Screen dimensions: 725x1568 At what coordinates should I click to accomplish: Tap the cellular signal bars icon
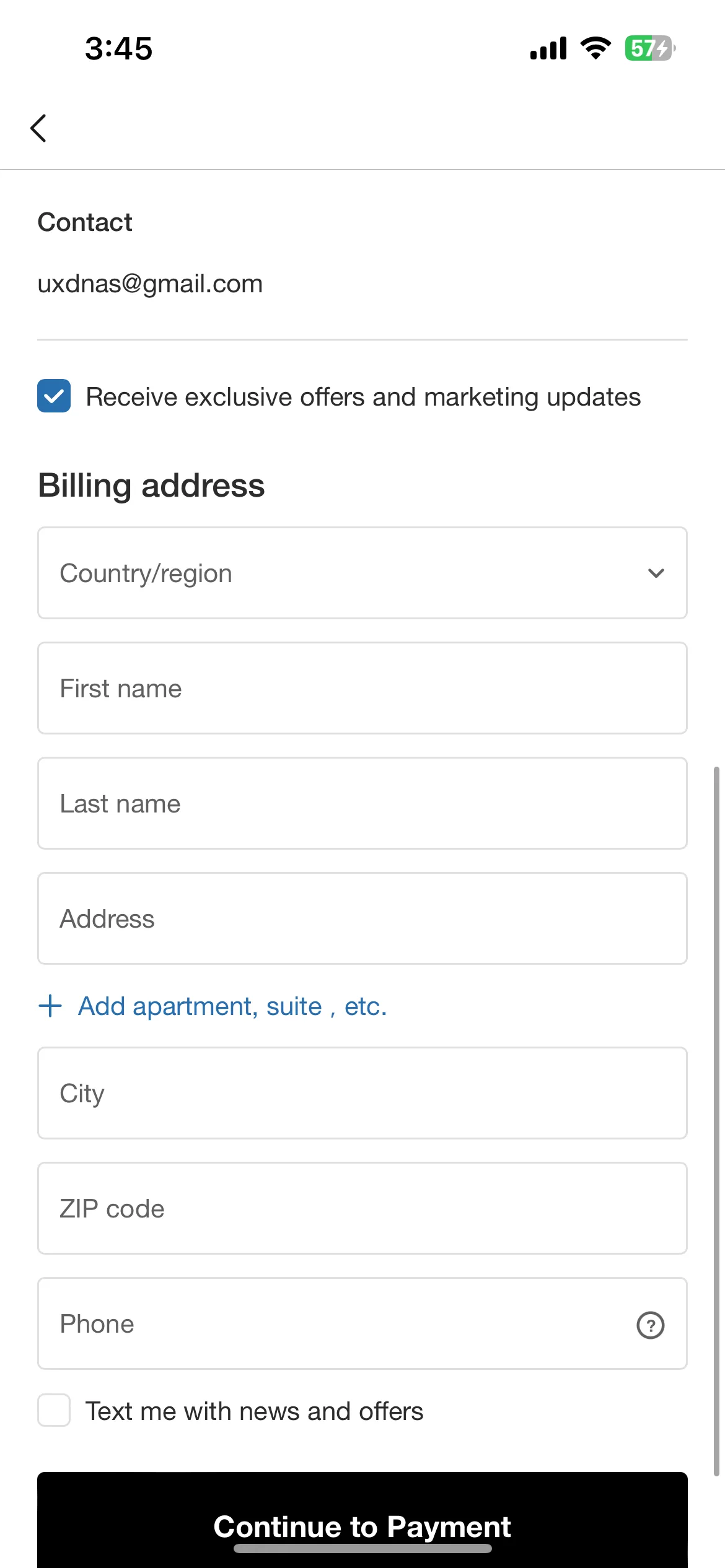pos(548,48)
